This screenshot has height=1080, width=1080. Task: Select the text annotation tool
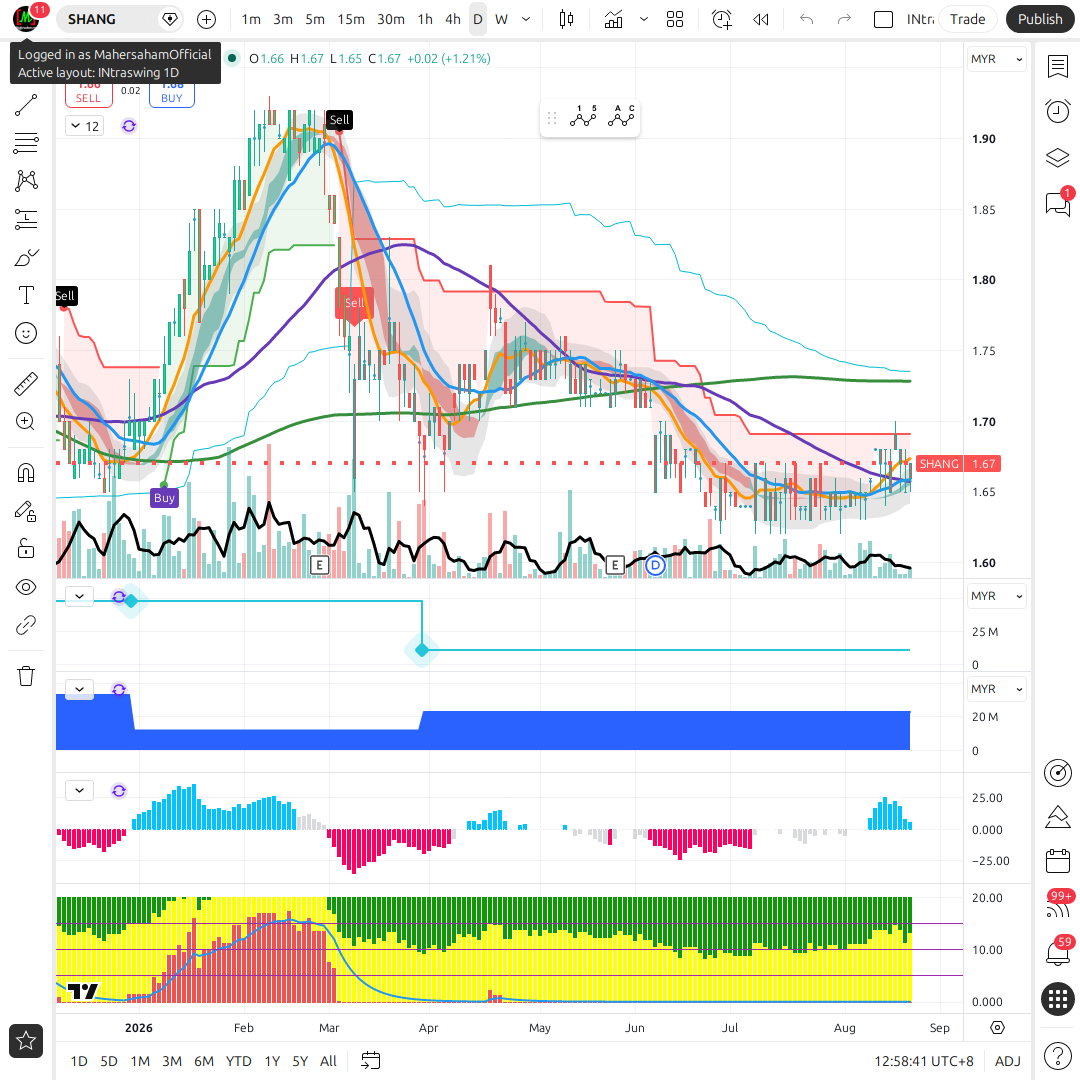click(25, 295)
